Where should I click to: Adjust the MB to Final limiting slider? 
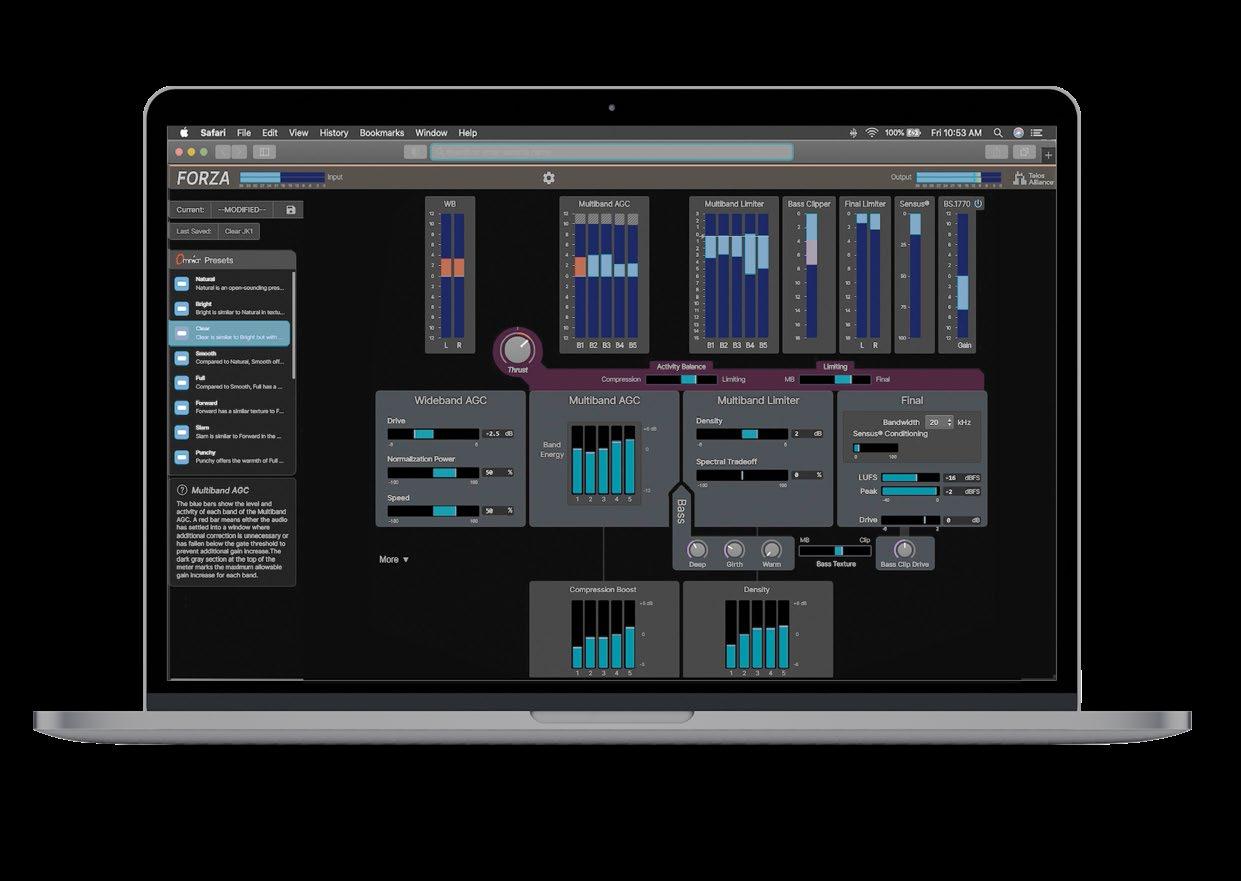[835, 379]
